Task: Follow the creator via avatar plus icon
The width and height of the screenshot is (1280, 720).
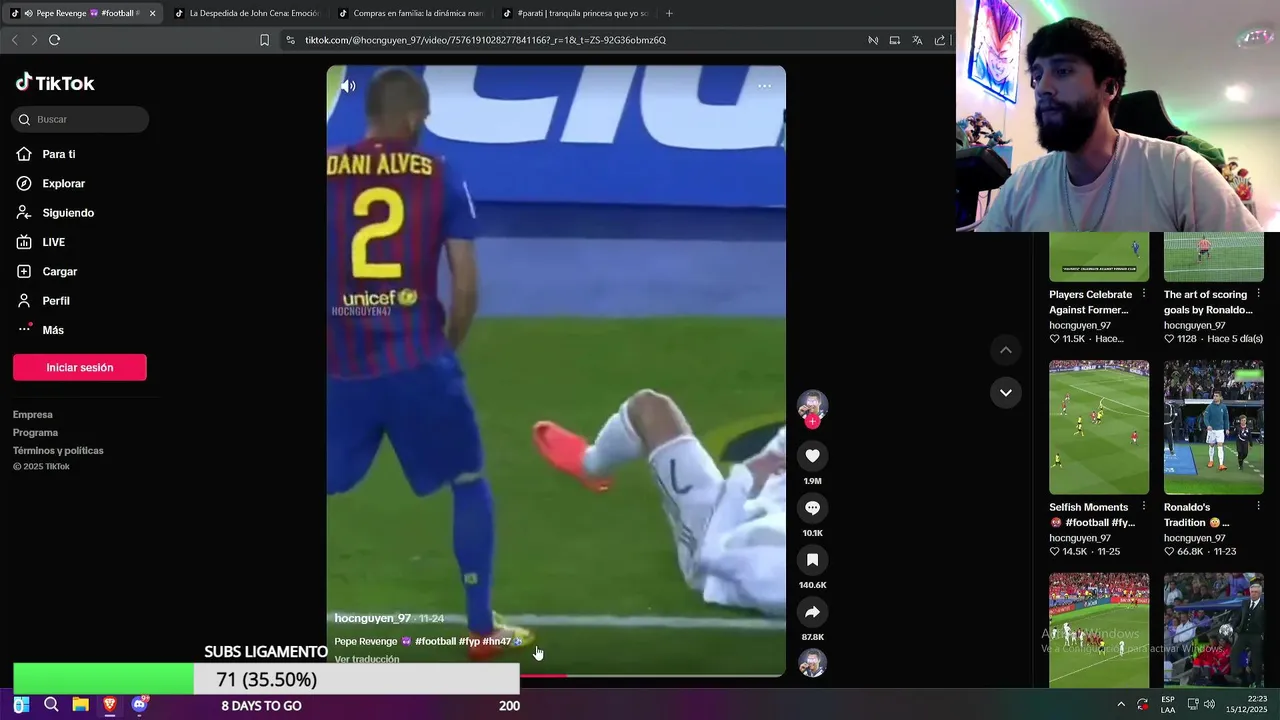Action: point(812,421)
